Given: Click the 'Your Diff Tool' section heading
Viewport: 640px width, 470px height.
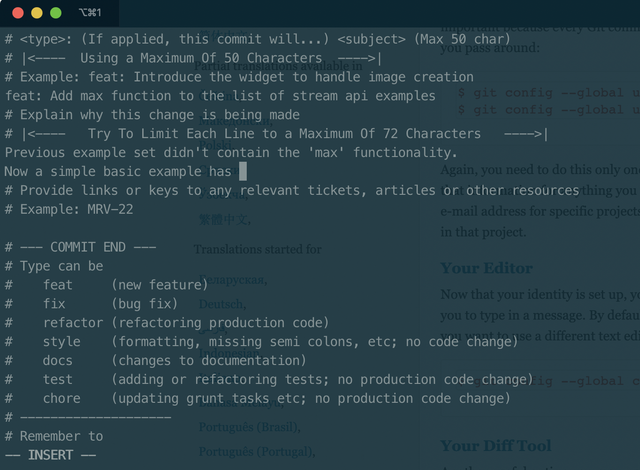Looking at the screenshot, I should click(x=495, y=446).
